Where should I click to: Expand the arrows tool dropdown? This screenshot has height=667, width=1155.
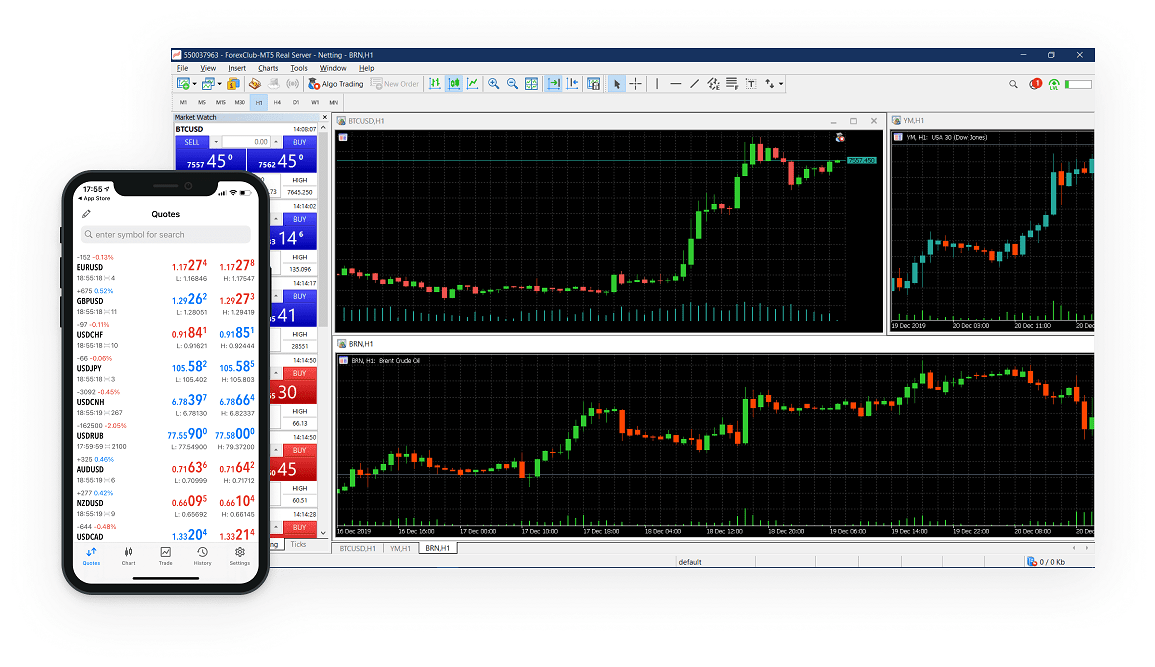click(781, 84)
